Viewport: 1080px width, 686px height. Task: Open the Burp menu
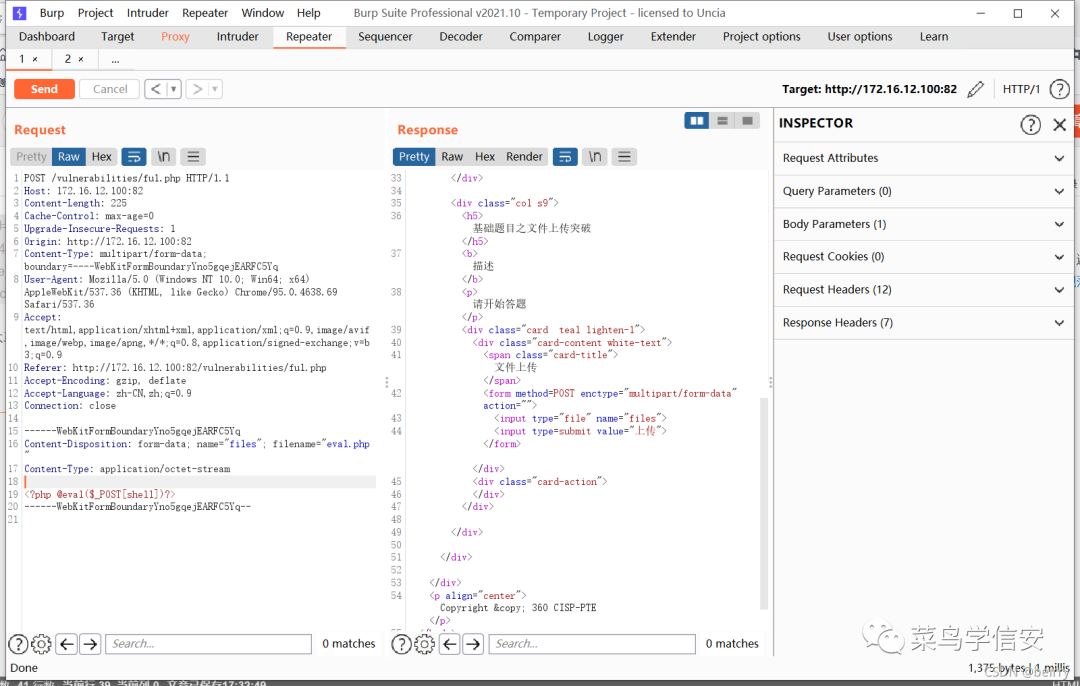pos(52,12)
